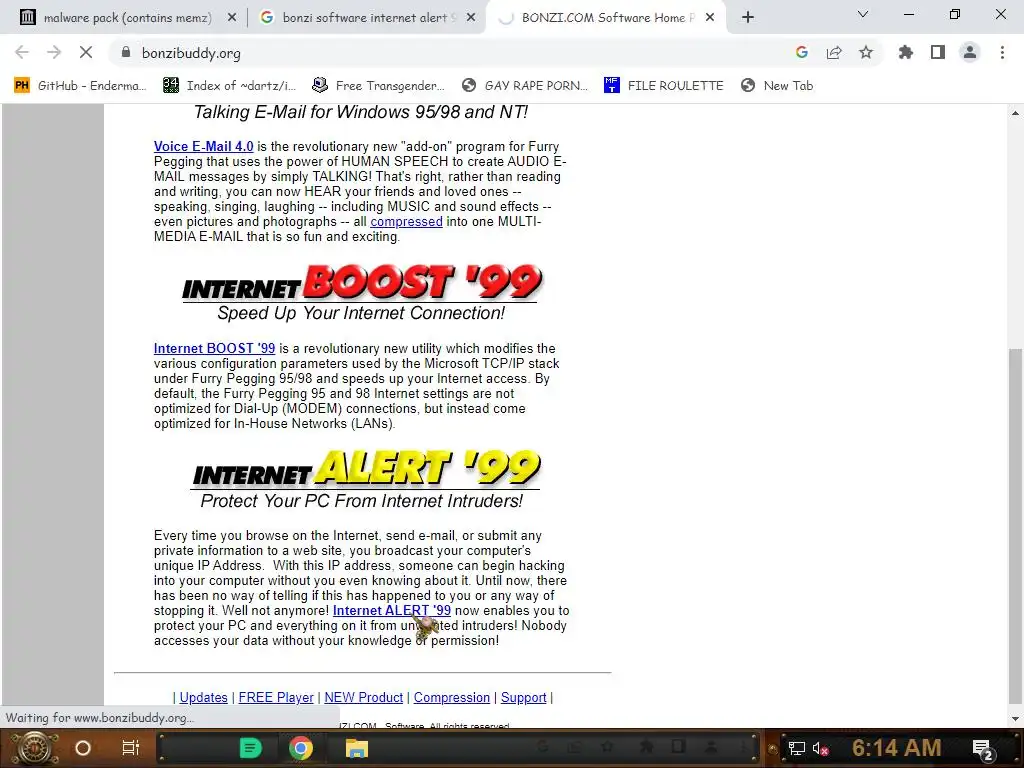Open Chrome three-dot menu

pos(1002,52)
